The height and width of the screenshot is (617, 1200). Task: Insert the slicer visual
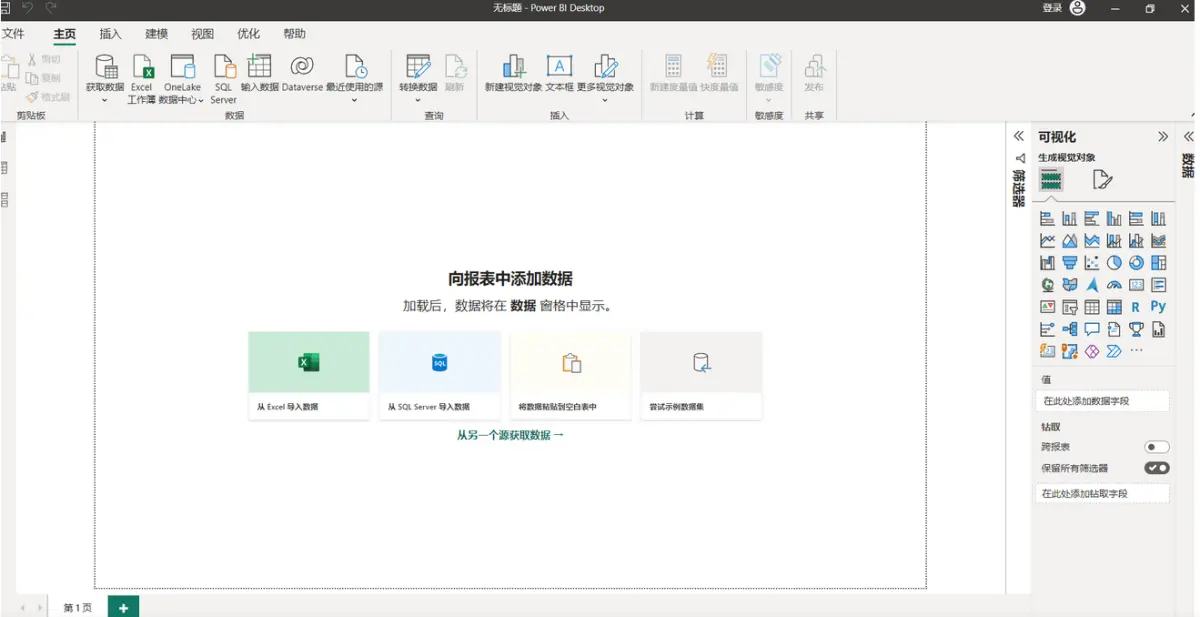tap(1069, 307)
